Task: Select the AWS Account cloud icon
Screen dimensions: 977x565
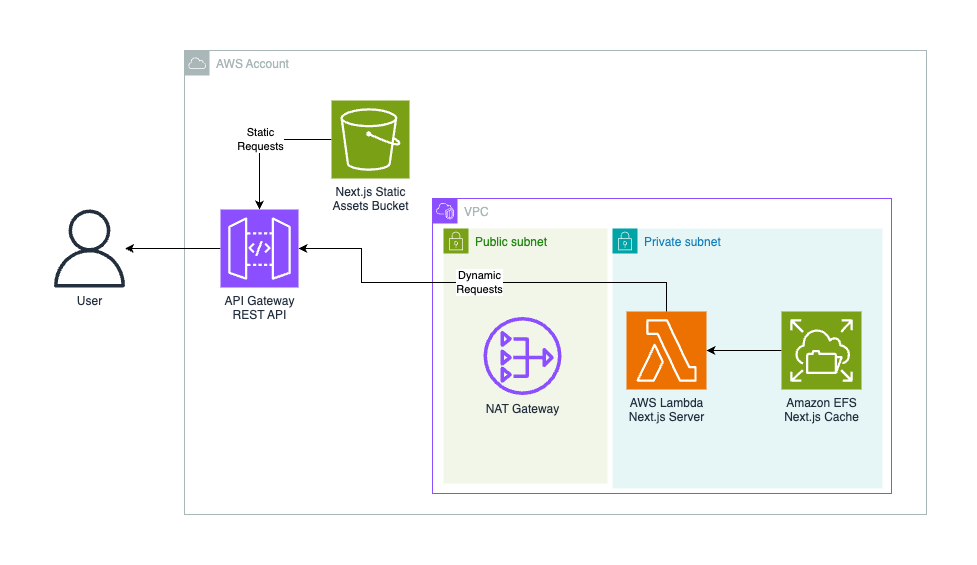Action: (x=197, y=64)
